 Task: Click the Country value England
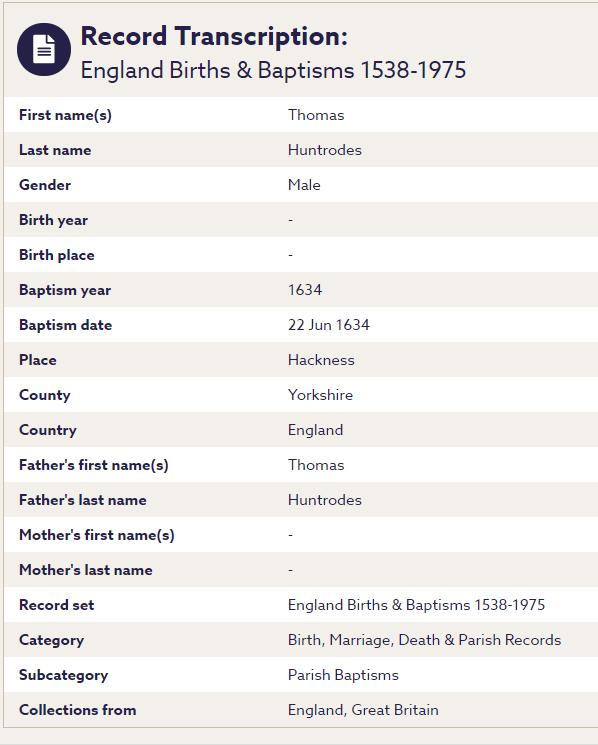click(x=315, y=430)
